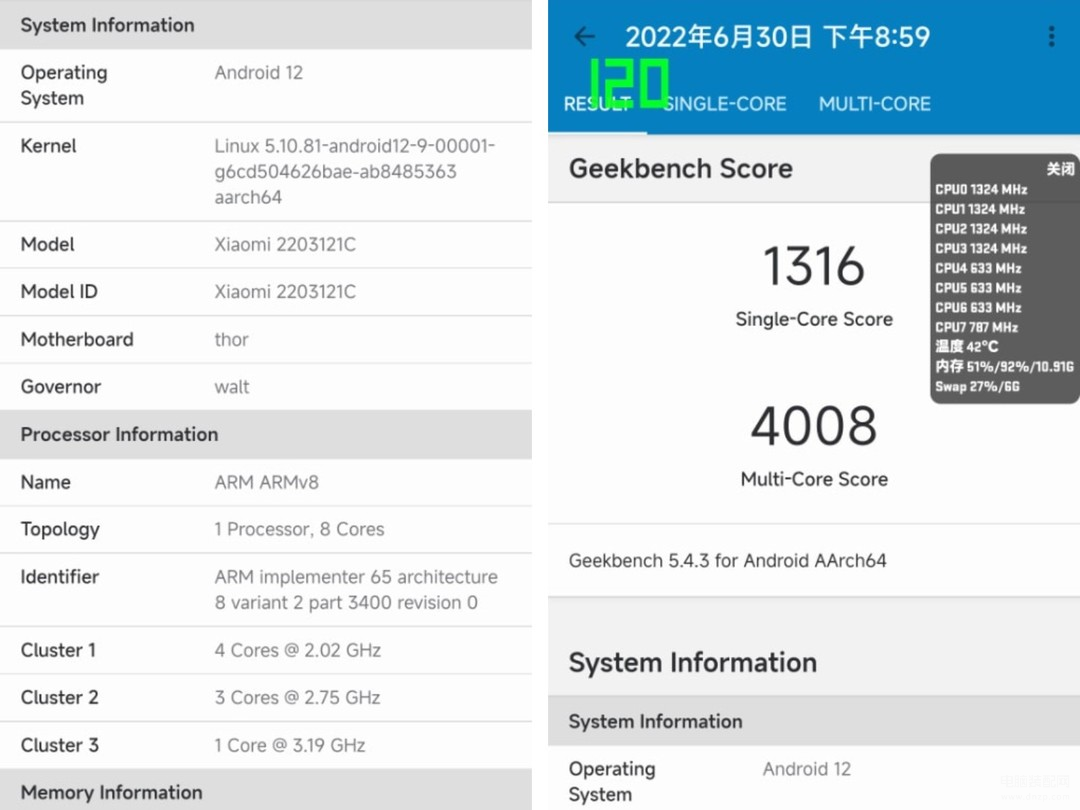The image size is (1080, 810).
Task: Click the Kernel row label
Action: [48, 146]
